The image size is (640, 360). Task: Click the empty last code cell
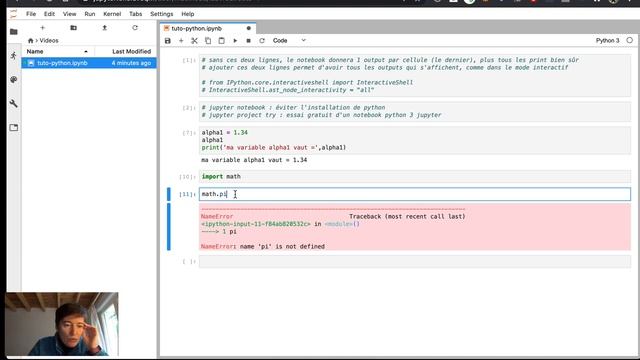[x=415, y=261]
